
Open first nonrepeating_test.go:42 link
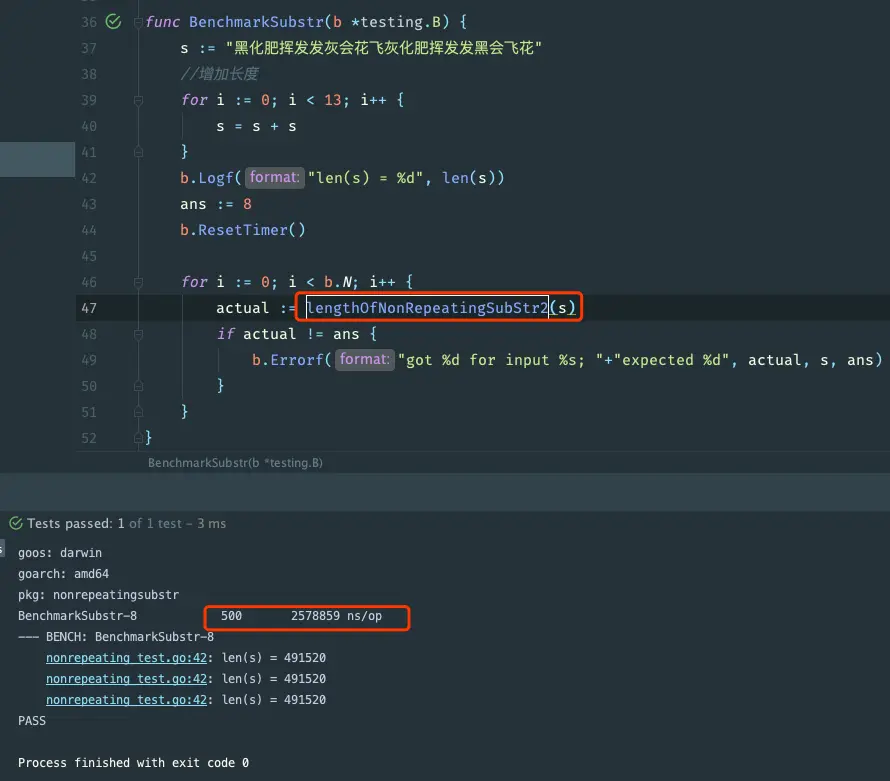point(126,658)
